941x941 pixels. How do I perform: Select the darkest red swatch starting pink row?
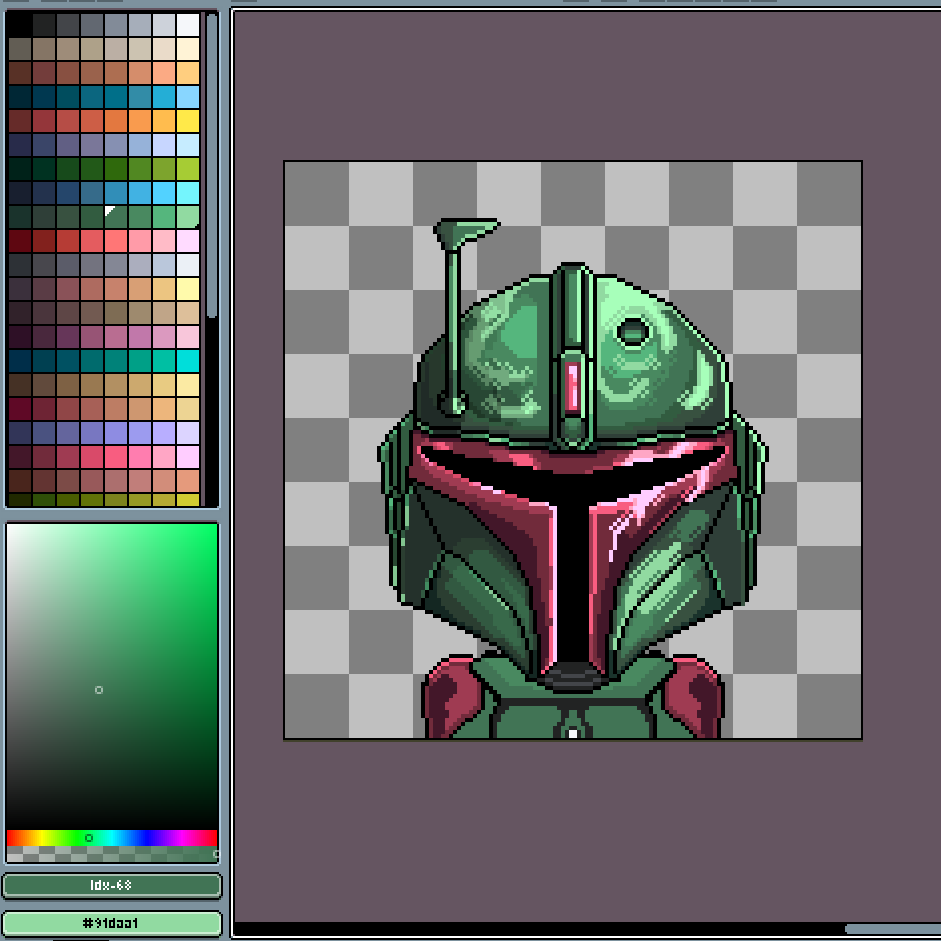tap(20, 241)
